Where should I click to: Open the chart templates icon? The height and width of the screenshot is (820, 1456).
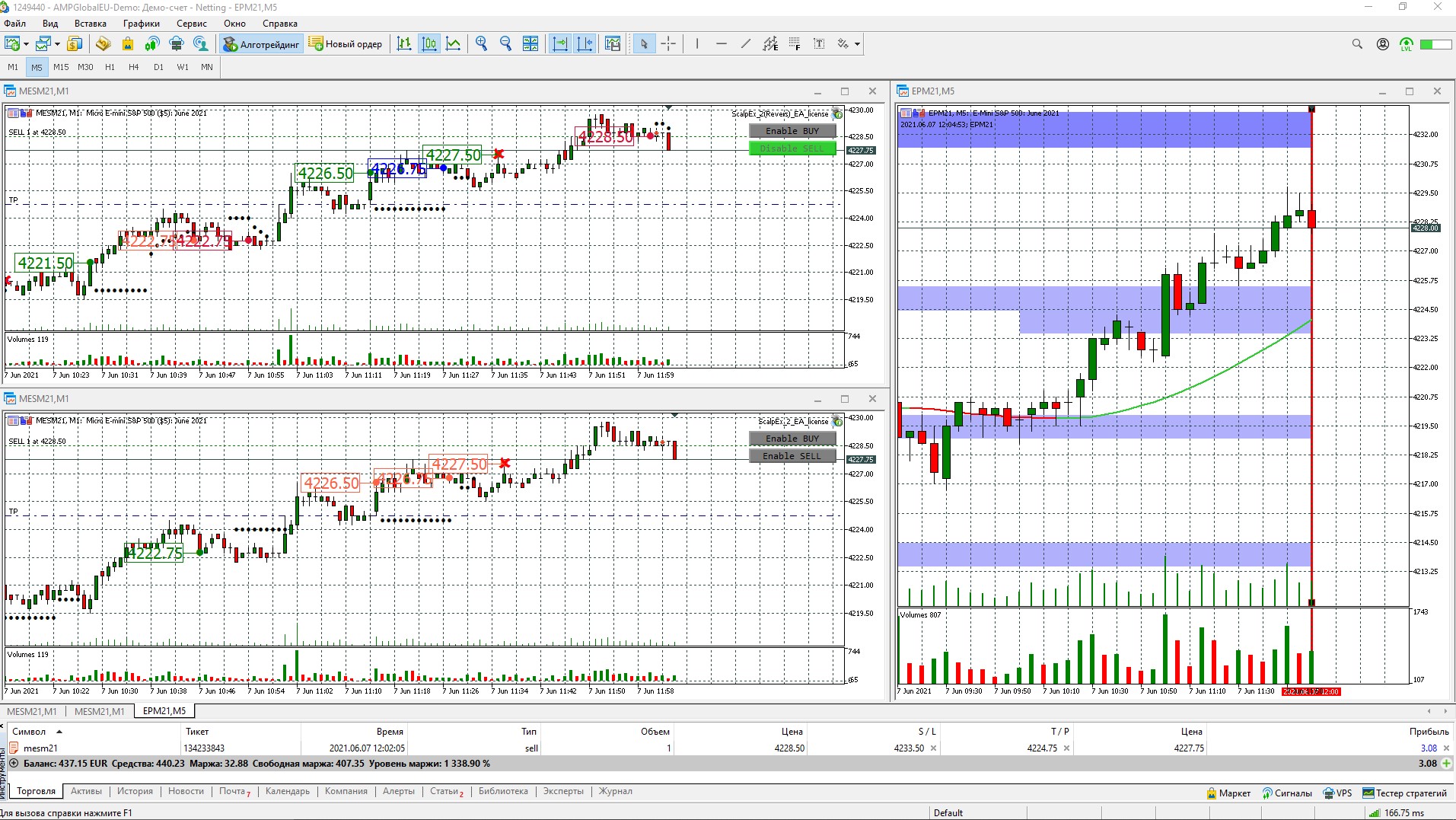613,44
